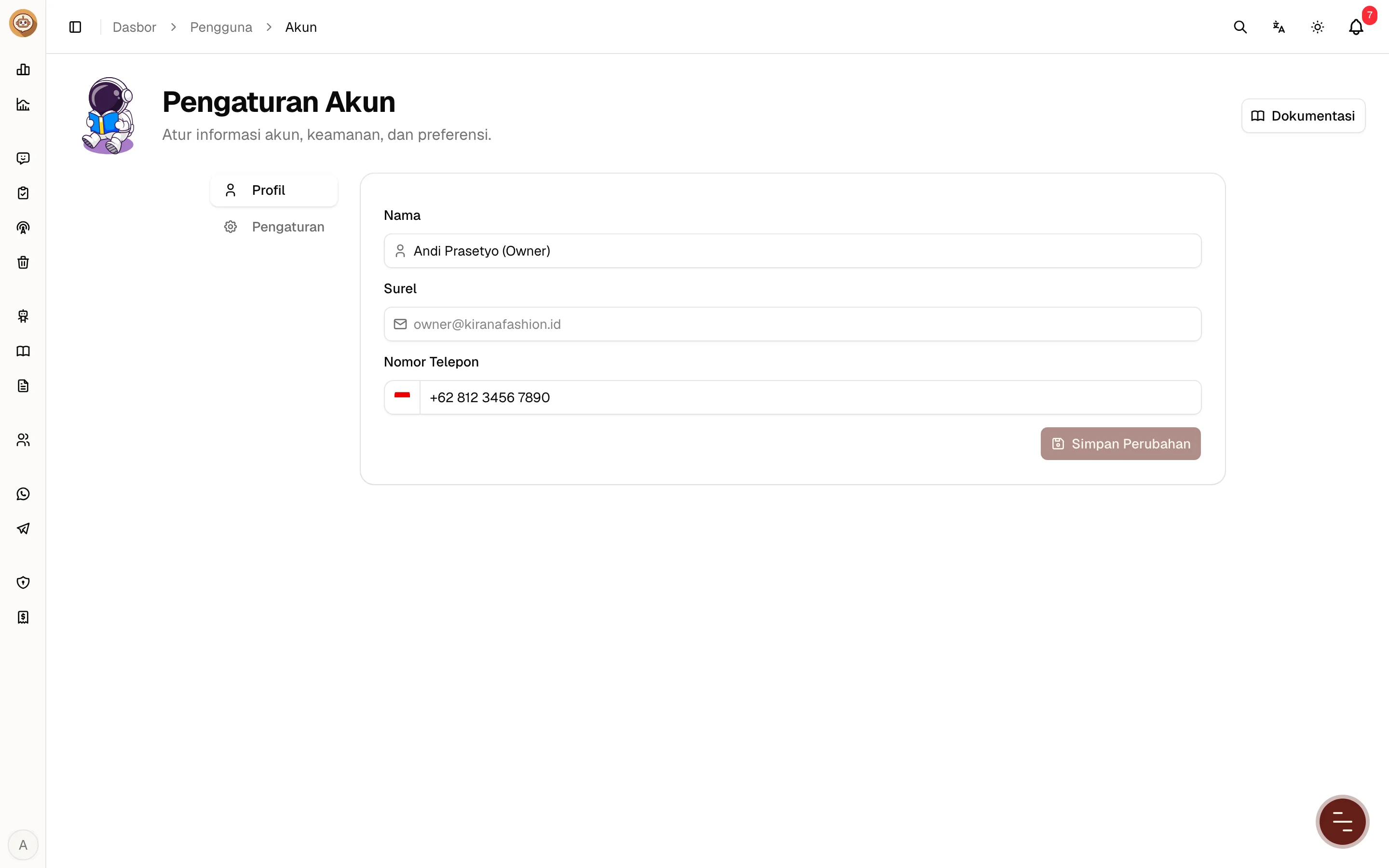This screenshot has height=868, width=1389.
Task: Open the document file icon
Action: point(23,386)
